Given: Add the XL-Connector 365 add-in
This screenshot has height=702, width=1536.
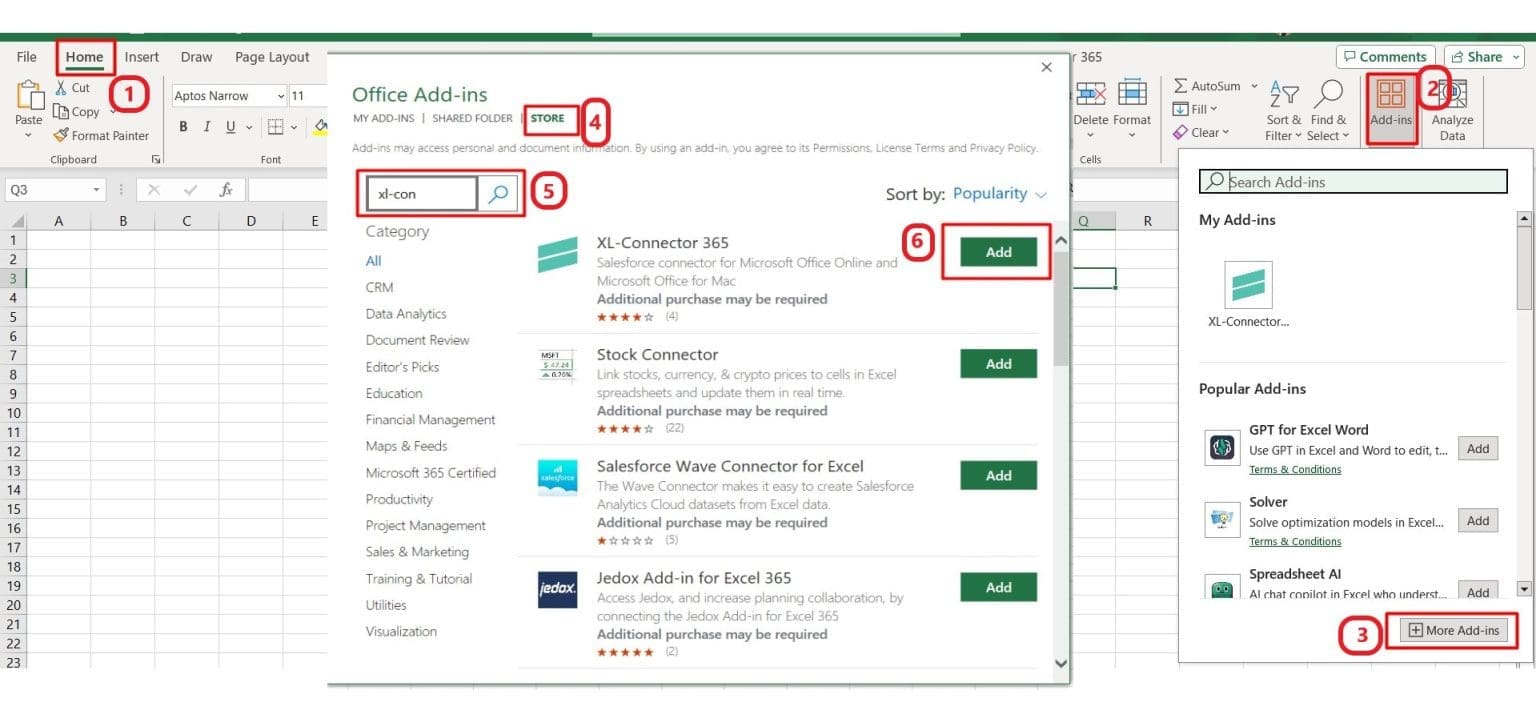Looking at the screenshot, I should pos(998,252).
